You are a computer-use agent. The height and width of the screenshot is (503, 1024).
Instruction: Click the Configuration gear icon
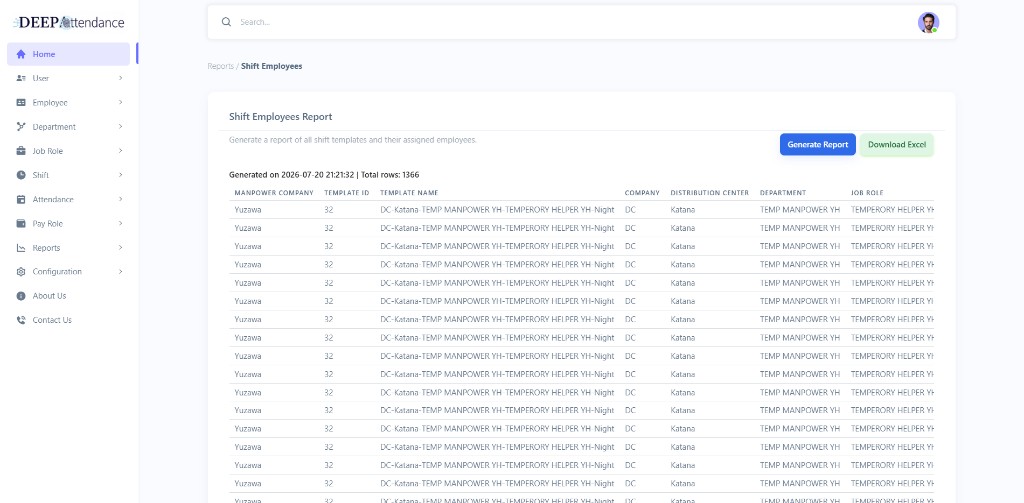click(21, 272)
